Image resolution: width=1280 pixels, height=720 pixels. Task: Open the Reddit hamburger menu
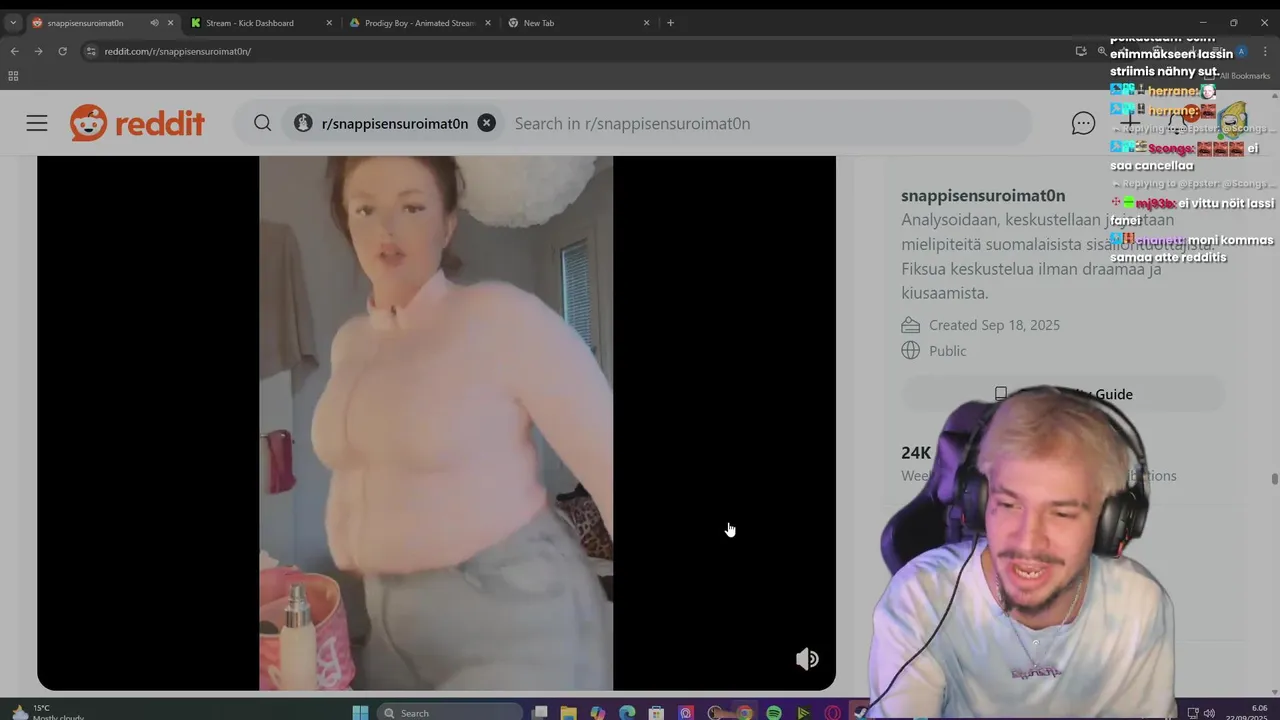point(37,123)
